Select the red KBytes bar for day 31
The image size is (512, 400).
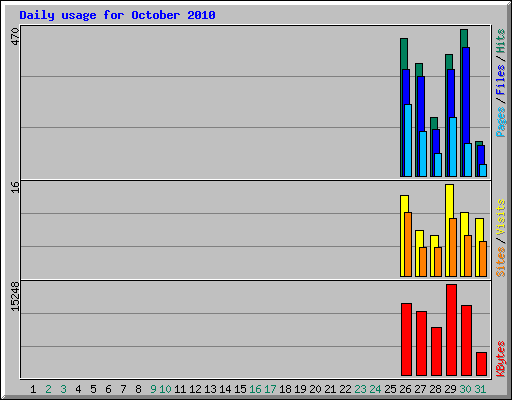[x=481, y=364]
